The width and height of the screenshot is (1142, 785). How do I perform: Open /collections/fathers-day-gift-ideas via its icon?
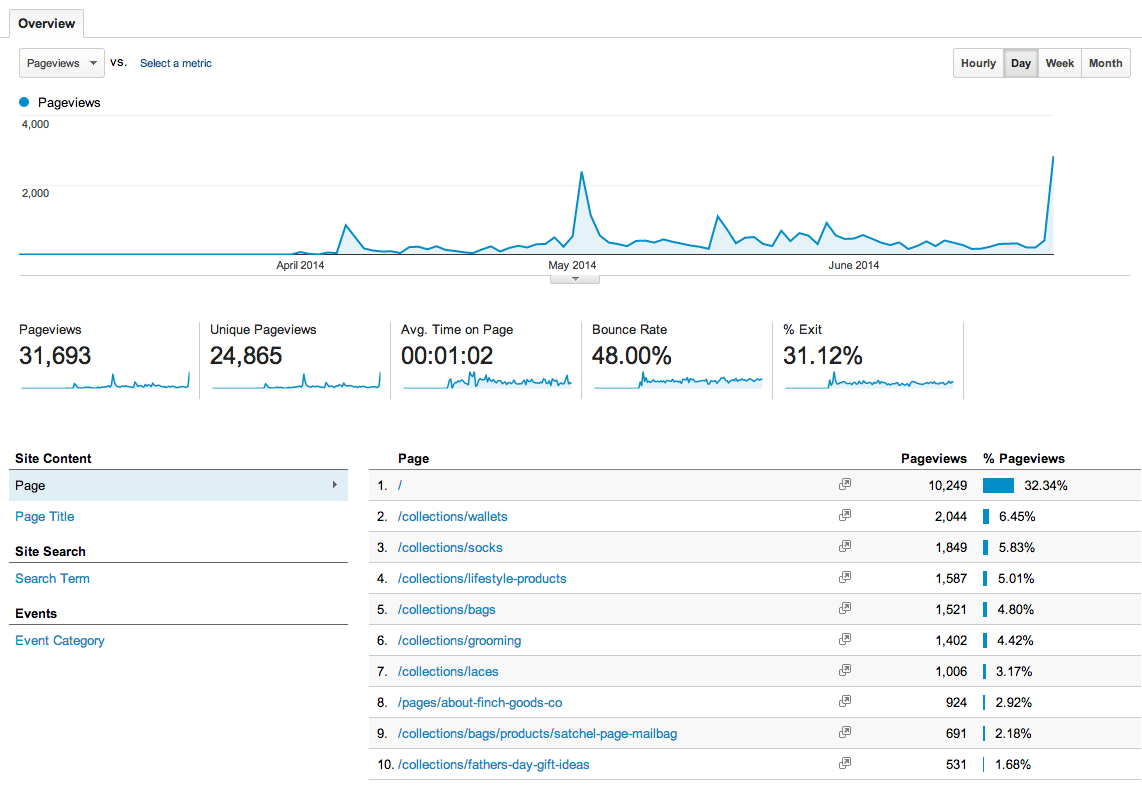pyautogui.click(x=845, y=763)
